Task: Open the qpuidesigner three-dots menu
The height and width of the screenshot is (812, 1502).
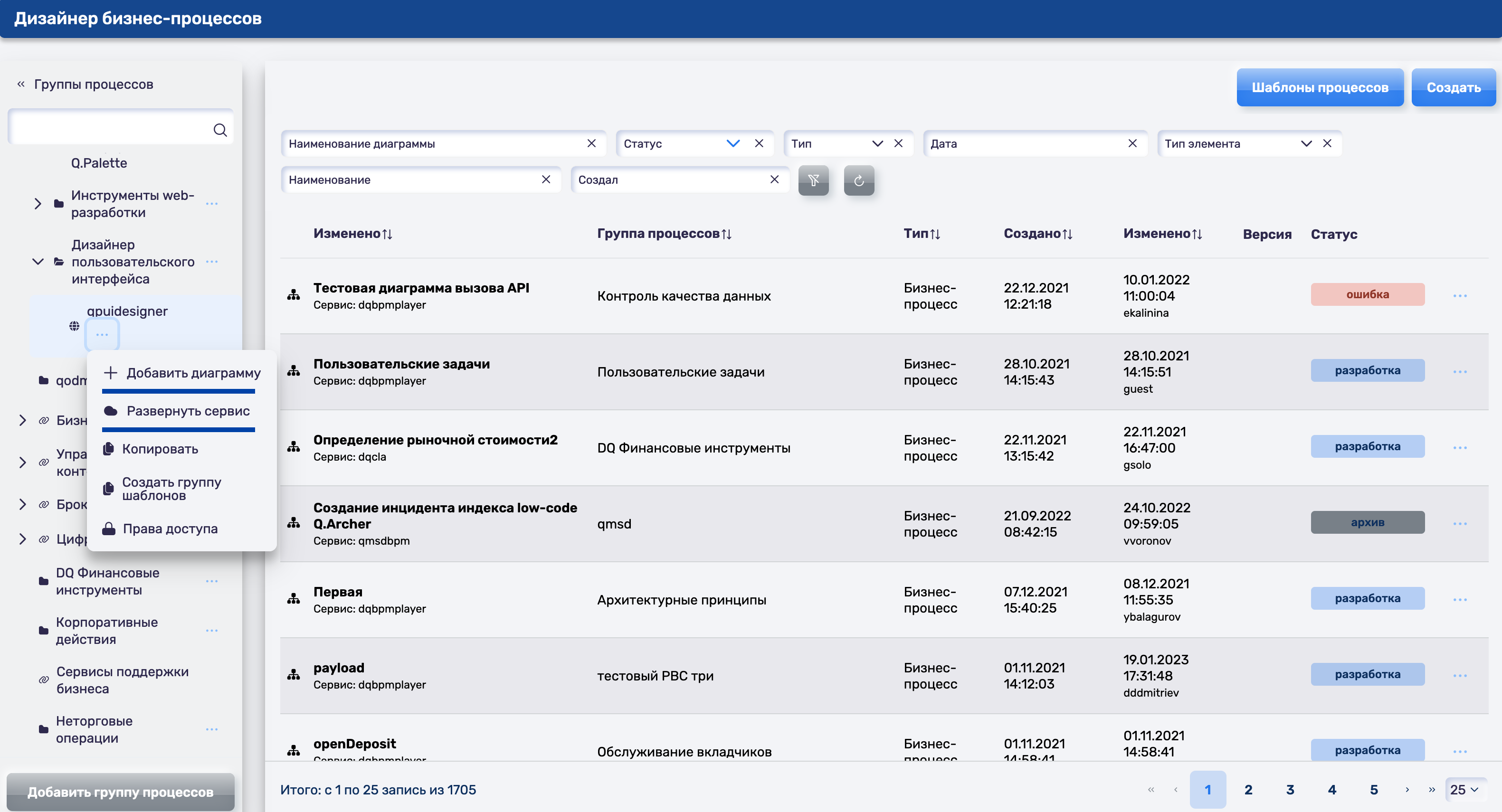Action: pyautogui.click(x=102, y=335)
